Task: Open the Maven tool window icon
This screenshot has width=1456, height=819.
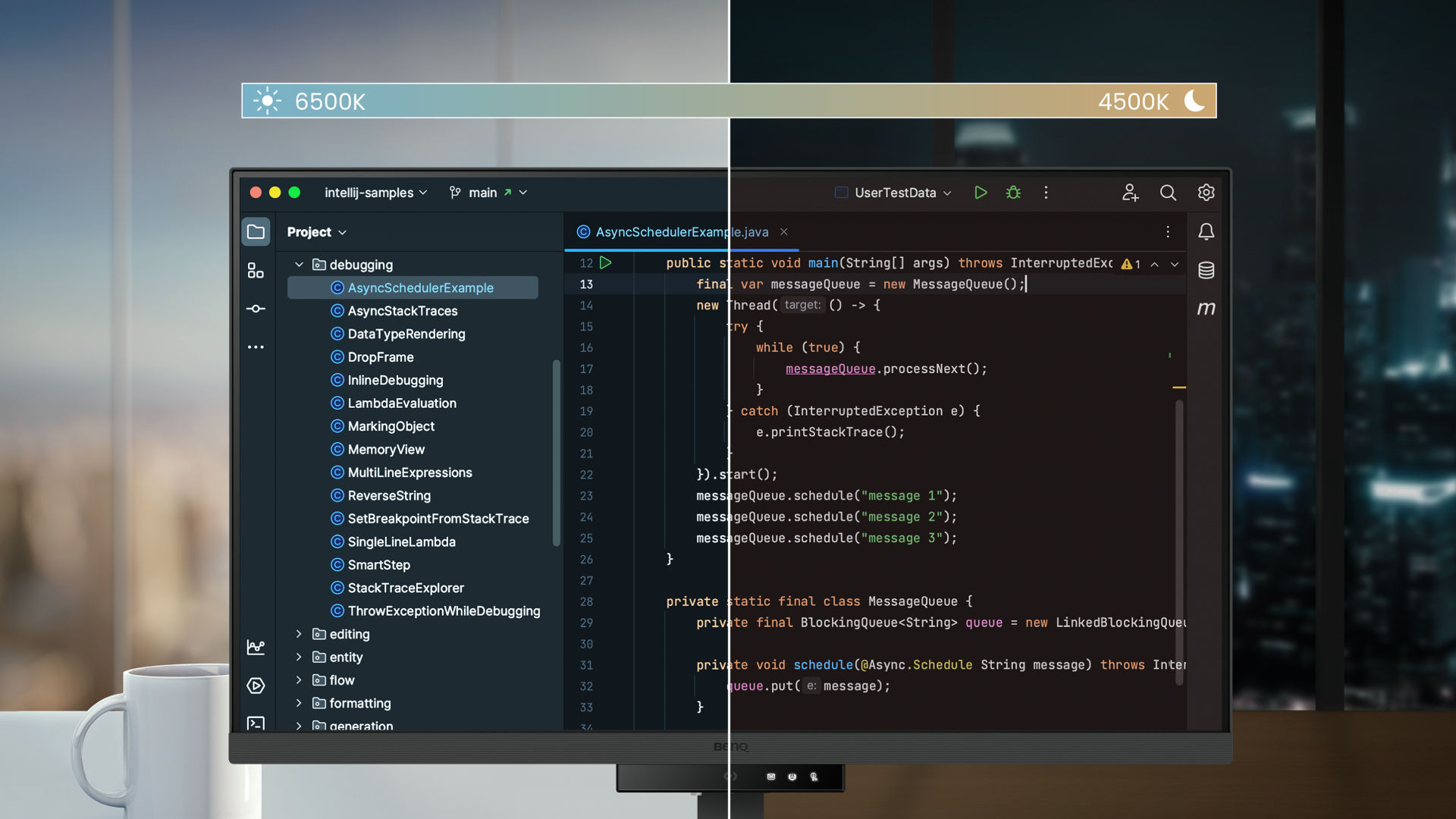Action: [1206, 309]
